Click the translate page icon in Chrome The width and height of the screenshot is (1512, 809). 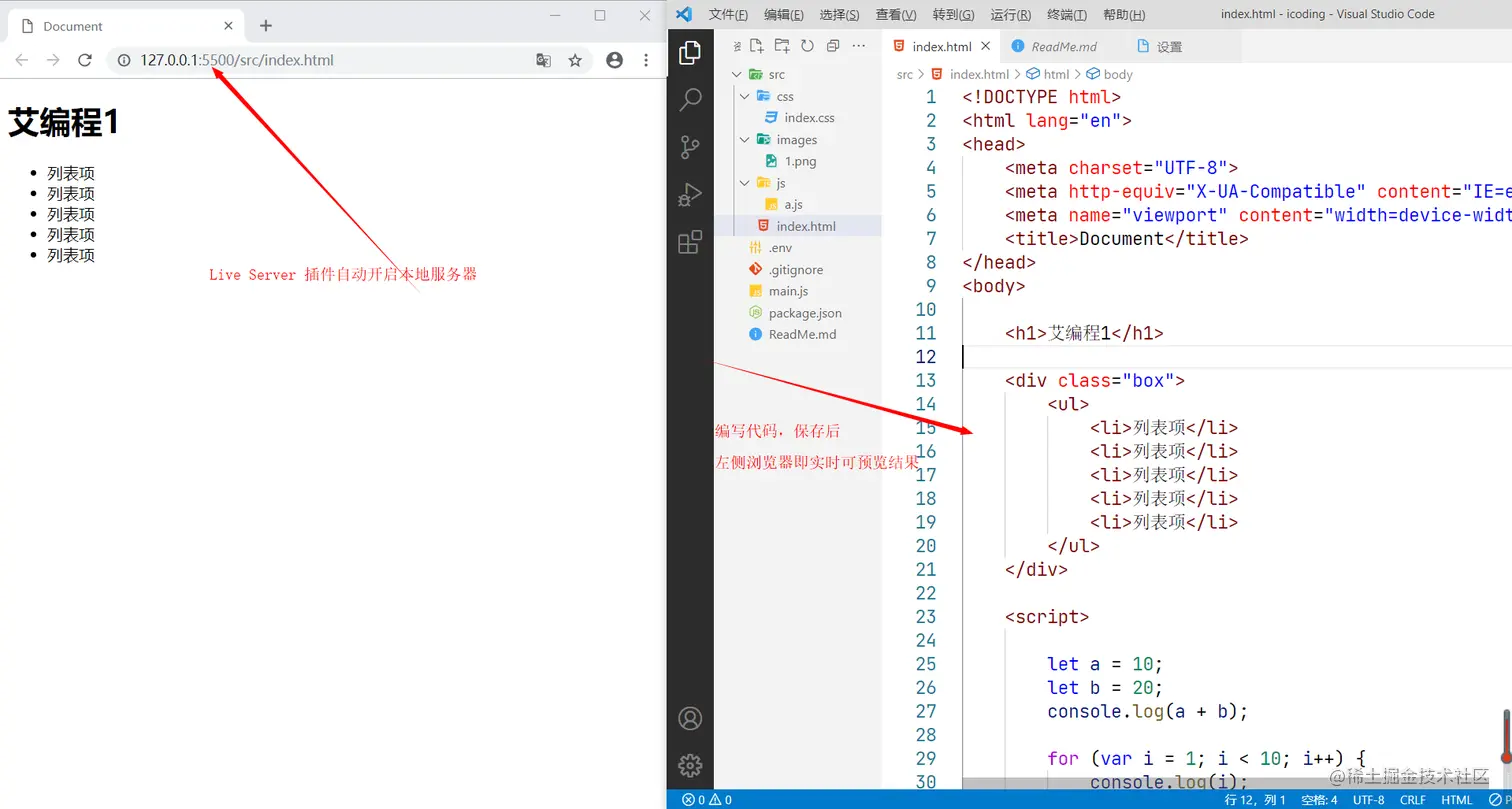tap(543, 60)
